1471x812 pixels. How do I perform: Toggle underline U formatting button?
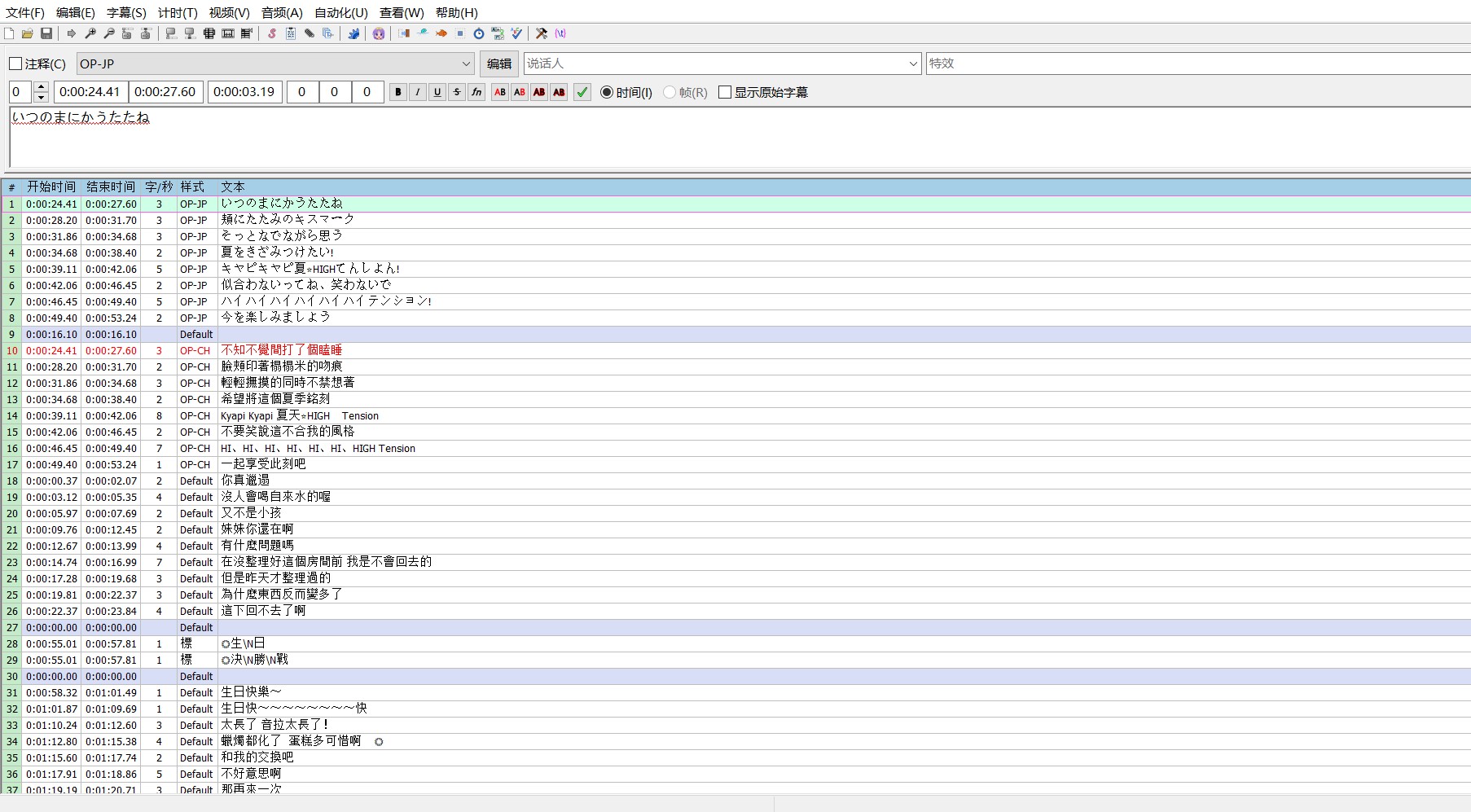[437, 92]
